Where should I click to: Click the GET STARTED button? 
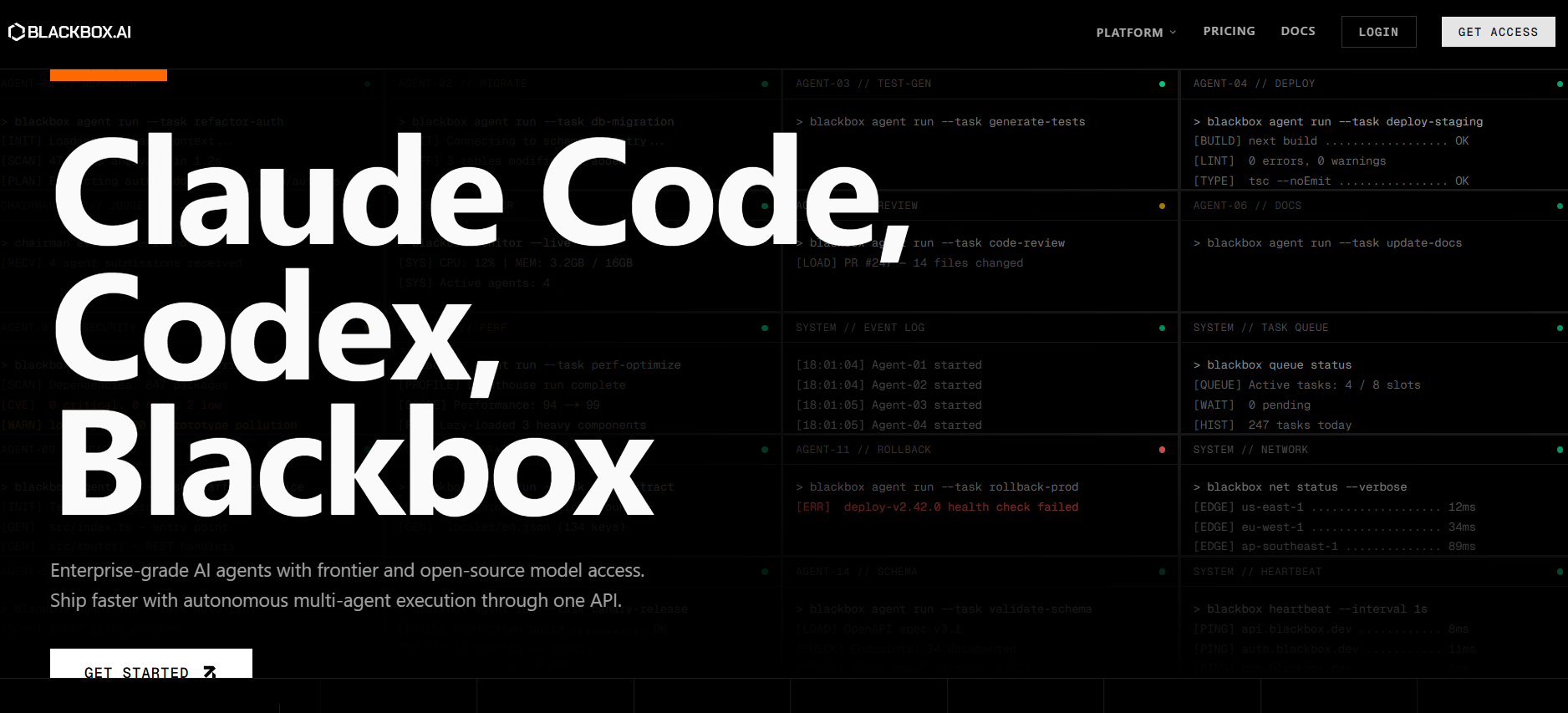click(151, 664)
